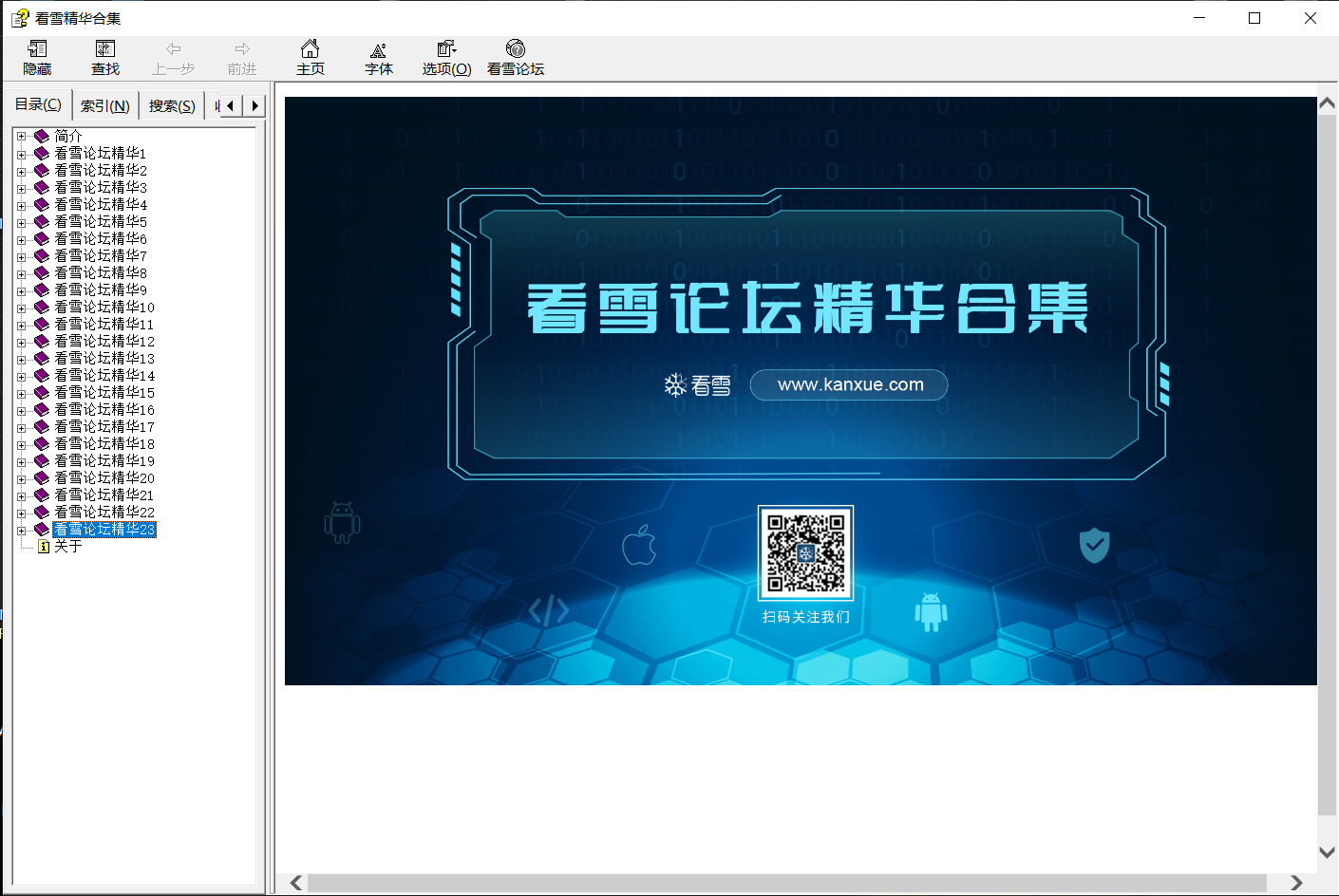
Task: Select 看雪论坛精华13 in the tree
Action: point(104,358)
